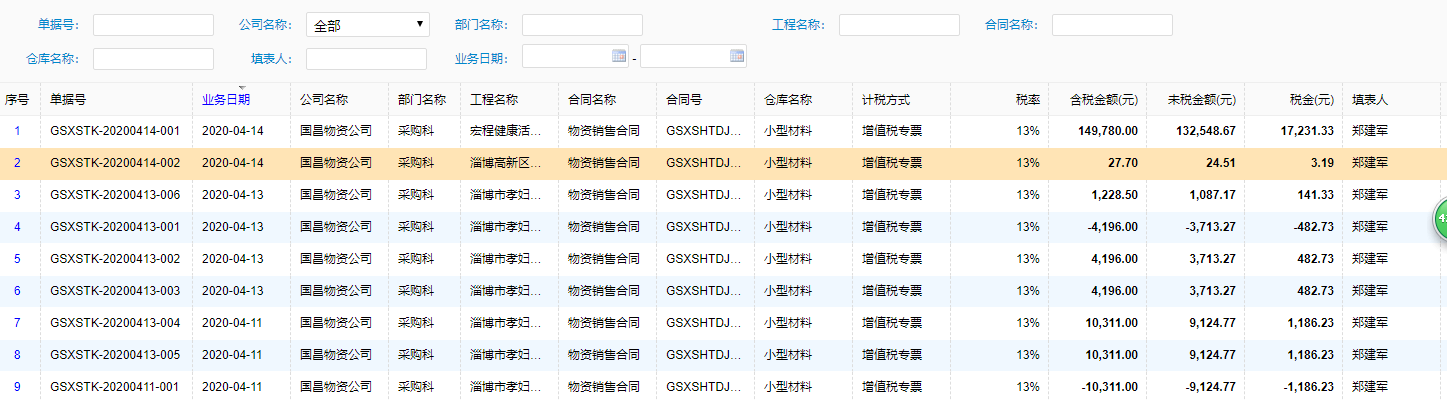Click the -4,196.00 amount cell
1447x401 pixels.
(1112, 226)
